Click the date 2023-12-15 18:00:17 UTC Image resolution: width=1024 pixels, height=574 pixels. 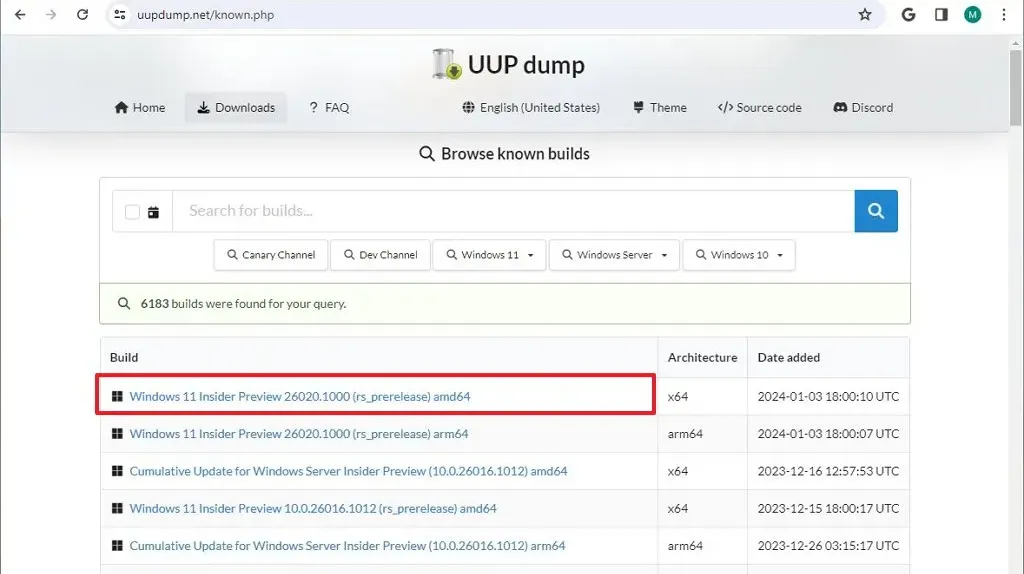tap(828, 508)
